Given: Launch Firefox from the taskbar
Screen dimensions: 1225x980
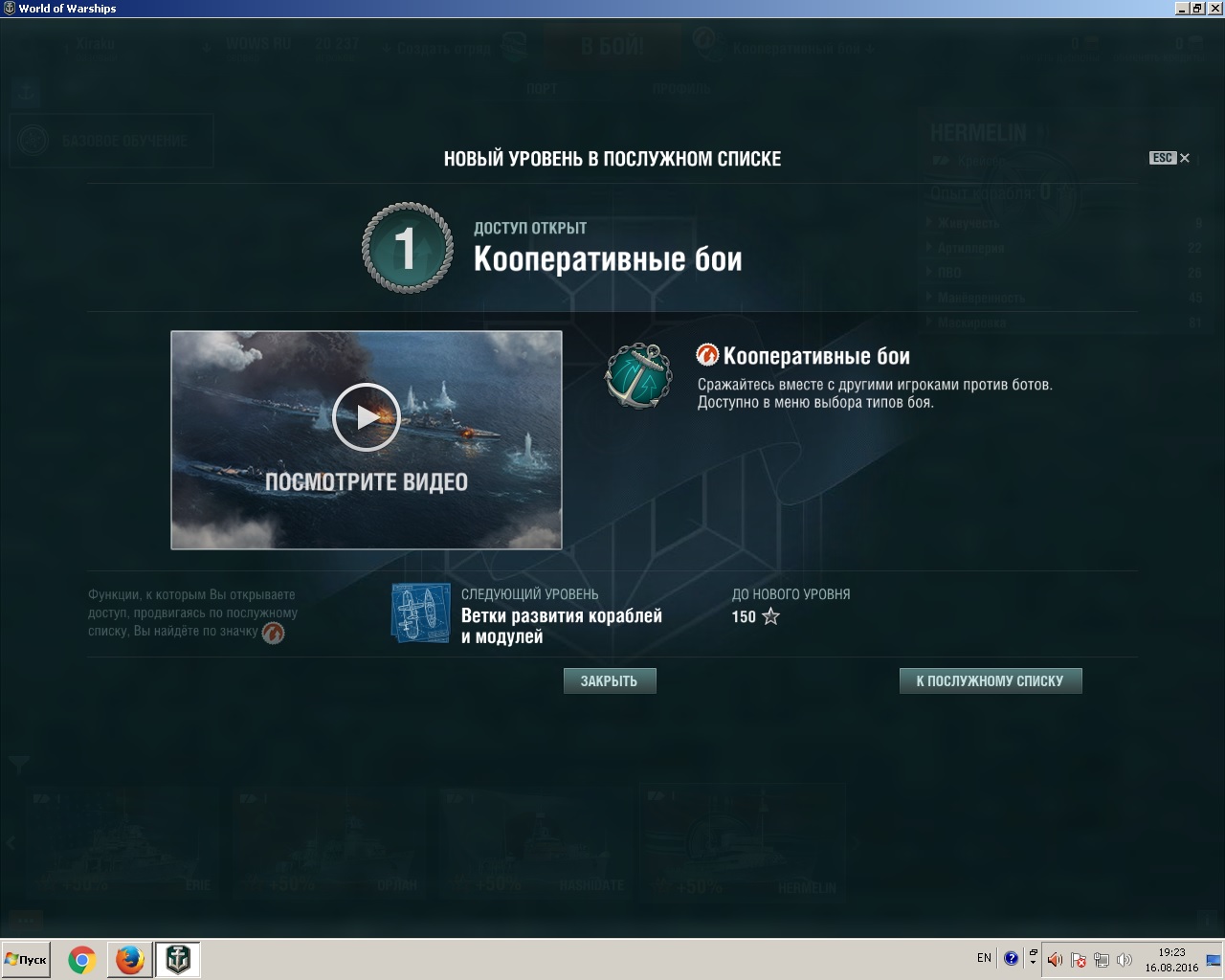Looking at the screenshot, I should pyautogui.click(x=130, y=959).
